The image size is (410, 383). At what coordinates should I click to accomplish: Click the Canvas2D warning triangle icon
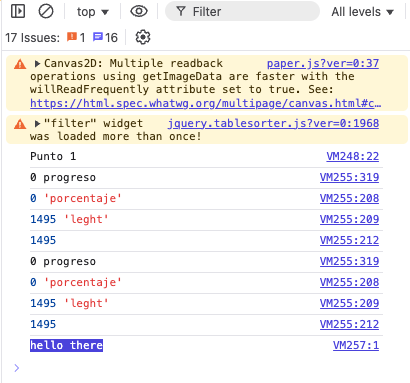click(x=20, y=64)
